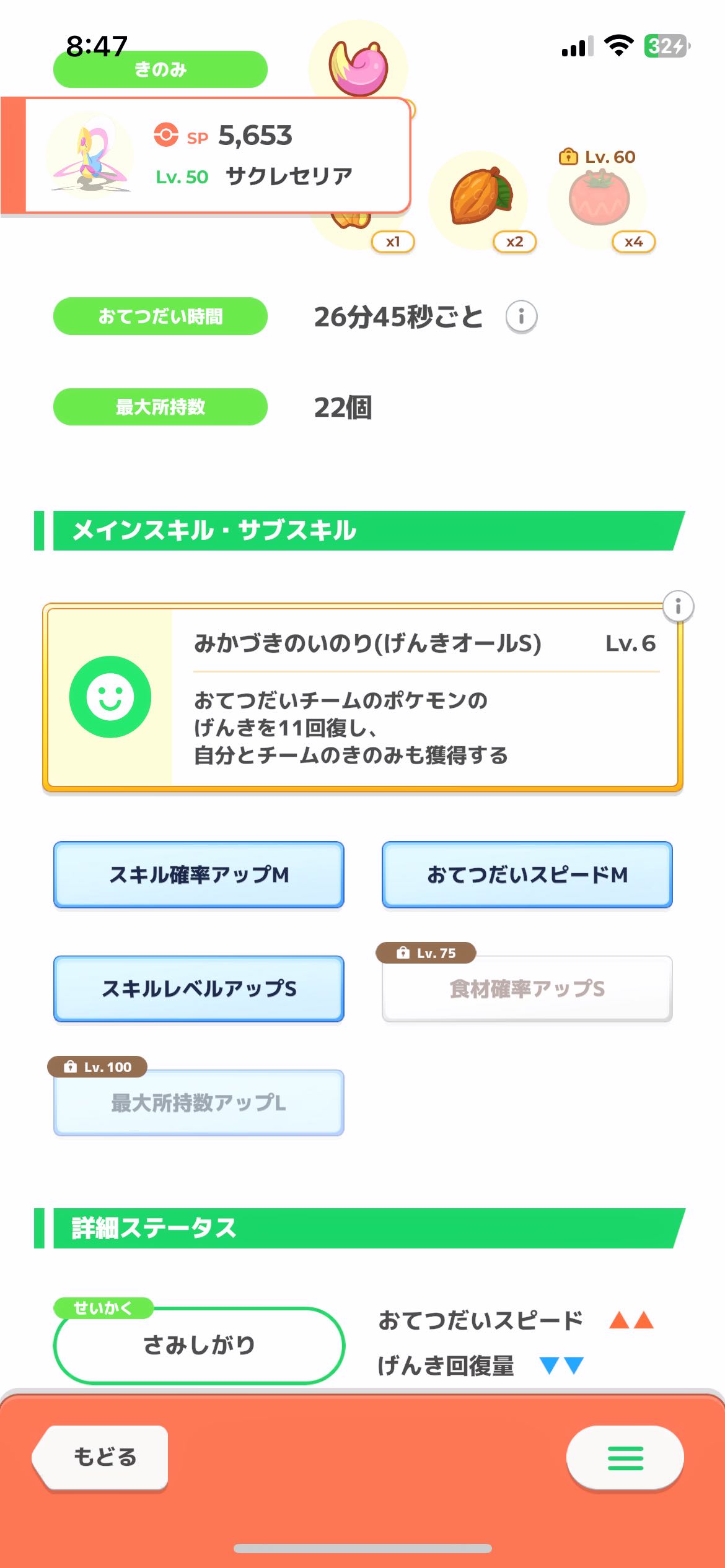The image size is (725, 1568).
Task: Tap the locked Lv. 60 tomato ingredient
Action: pos(598,199)
